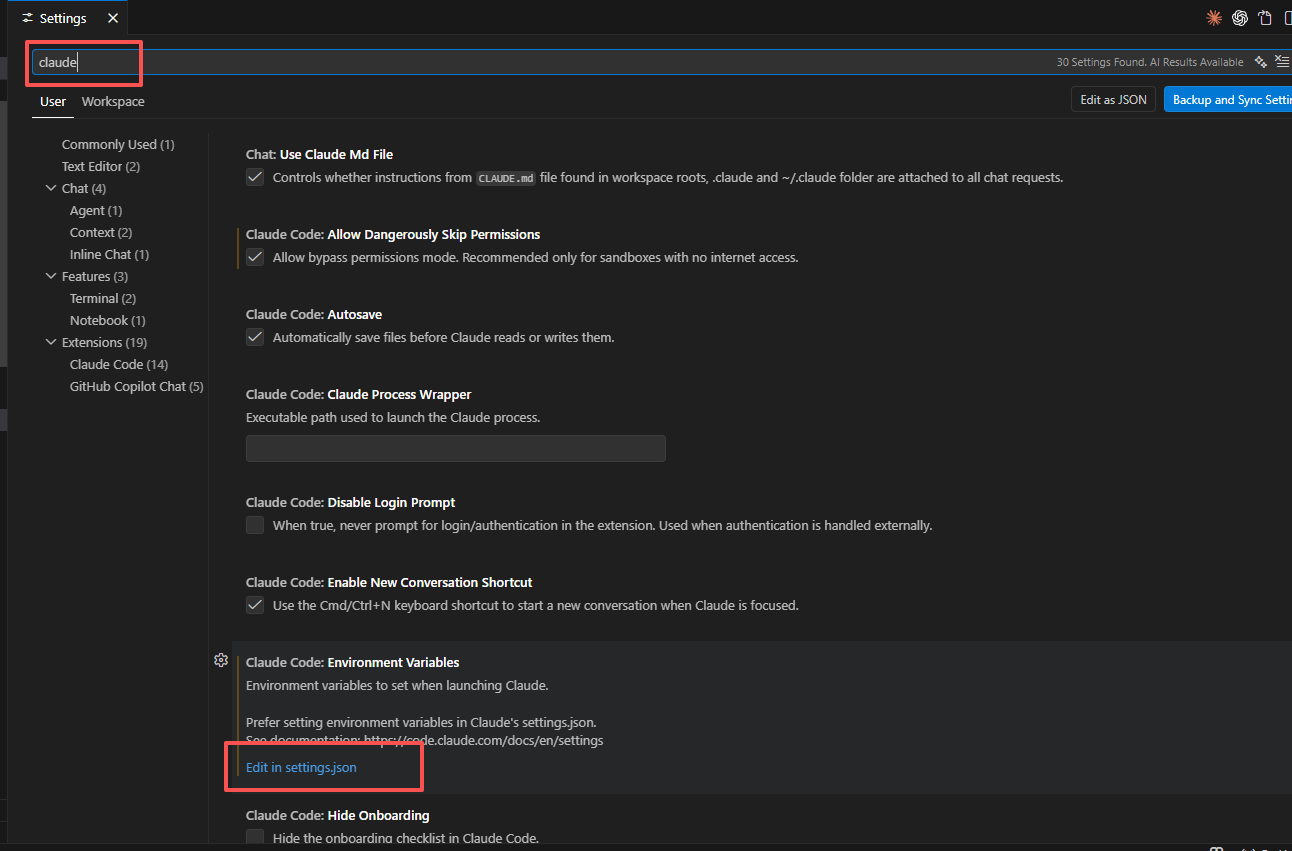Screen dimensions: 1292x851
Task: Click the Claude Code: Autosave heading
Action: [314, 315]
